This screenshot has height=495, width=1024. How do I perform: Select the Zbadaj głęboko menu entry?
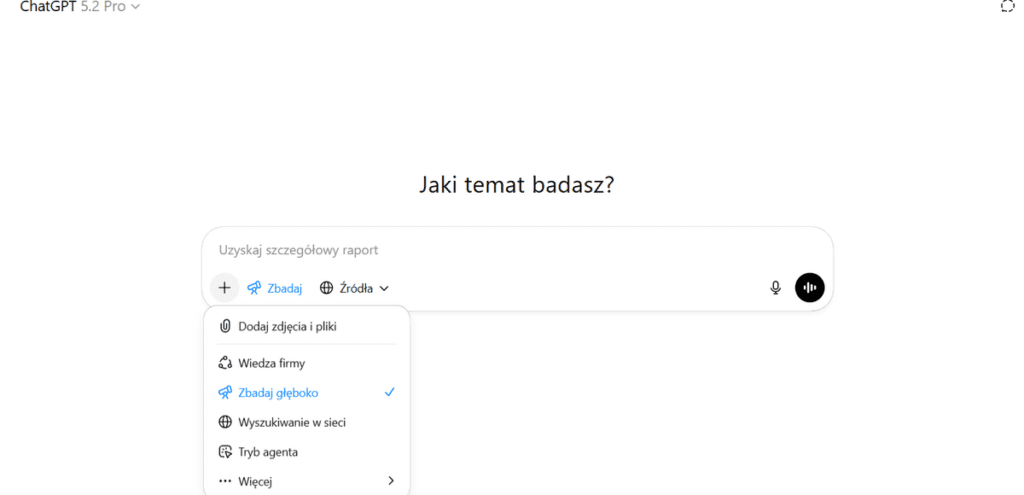coord(278,393)
